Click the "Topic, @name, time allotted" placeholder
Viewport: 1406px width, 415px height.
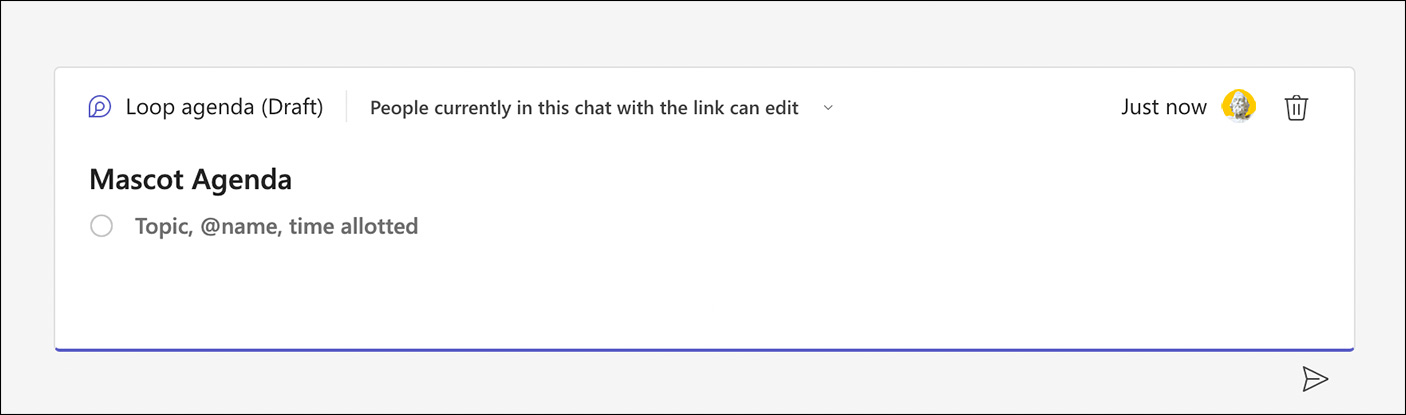pos(276,227)
